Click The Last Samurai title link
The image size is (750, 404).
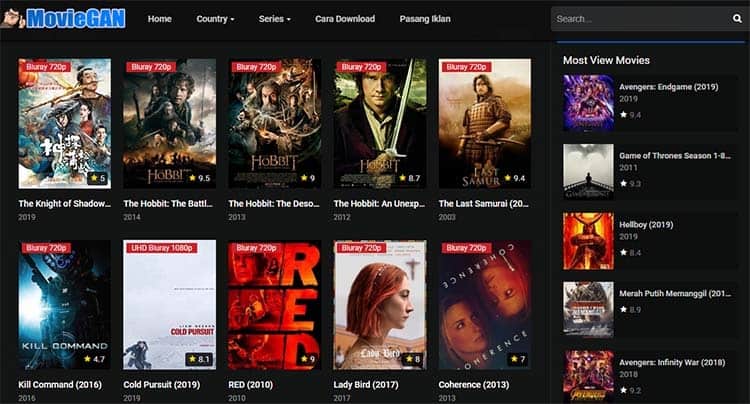tap(484, 204)
